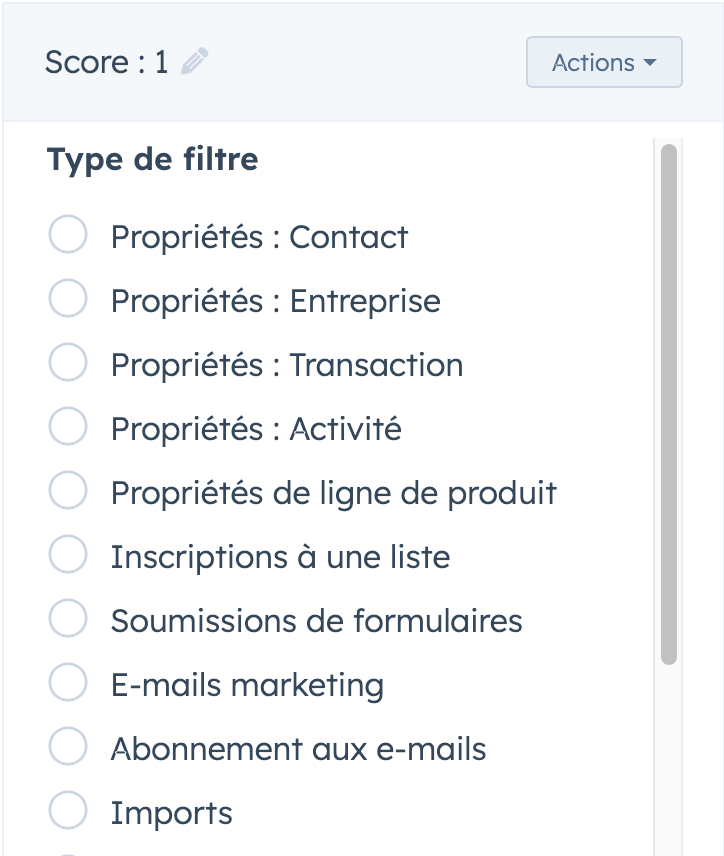Select Abonnement aux e-mails radio button

click(x=68, y=746)
